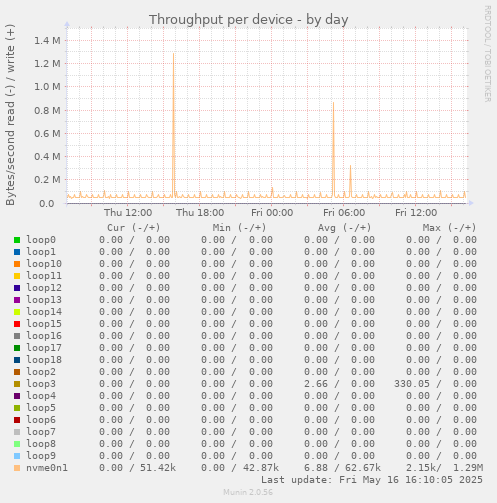Click the 'Thu 18:00' x-axis label
The image size is (497, 503).
[x=200, y=213]
